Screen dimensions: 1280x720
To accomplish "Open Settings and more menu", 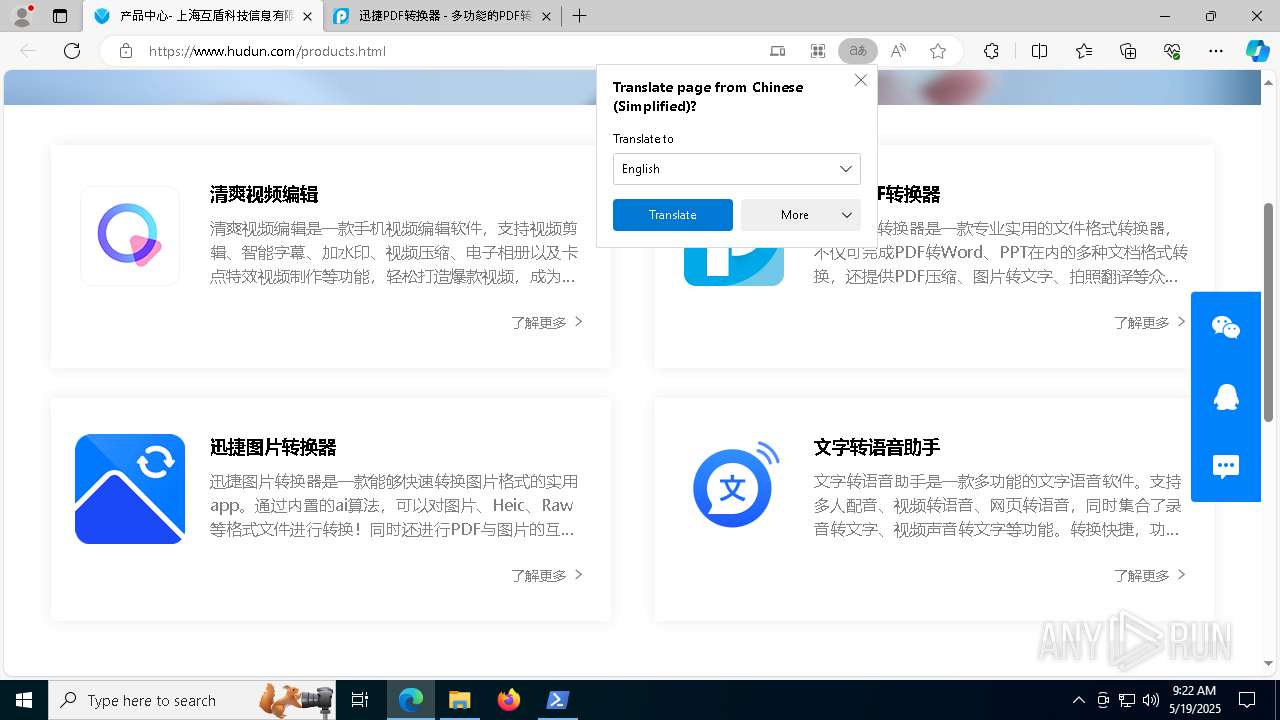I will pyautogui.click(x=1216, y=51).
